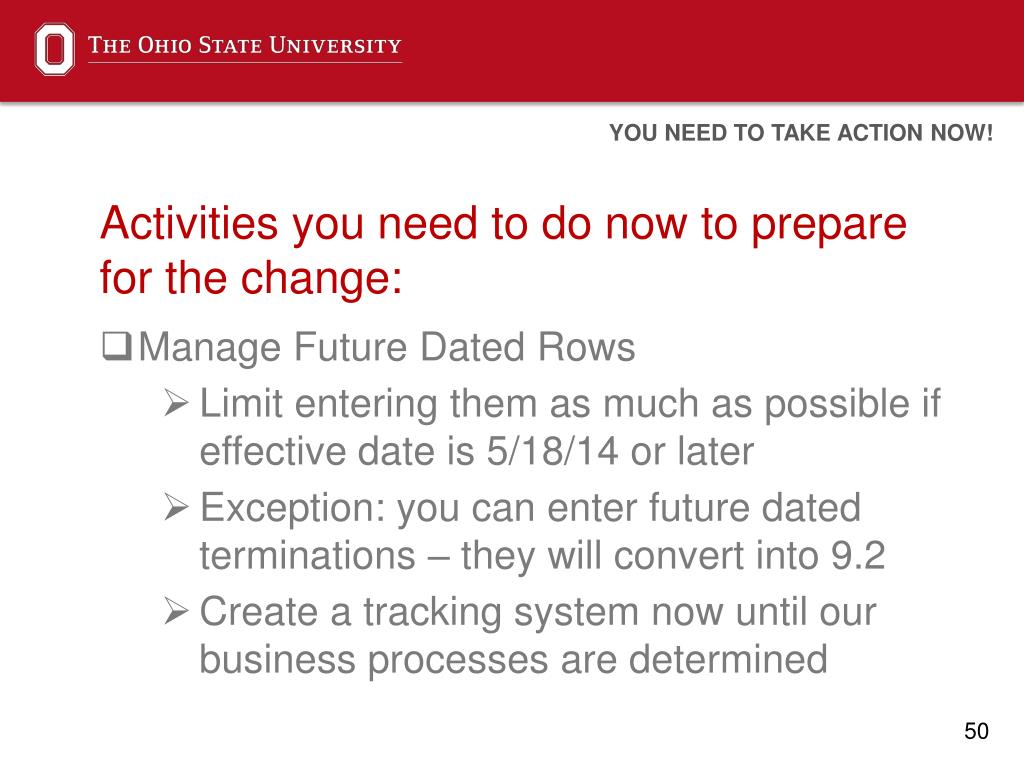1024x768 pixels.
Task: Click the effective date is text line
Action: click(477, 451)
